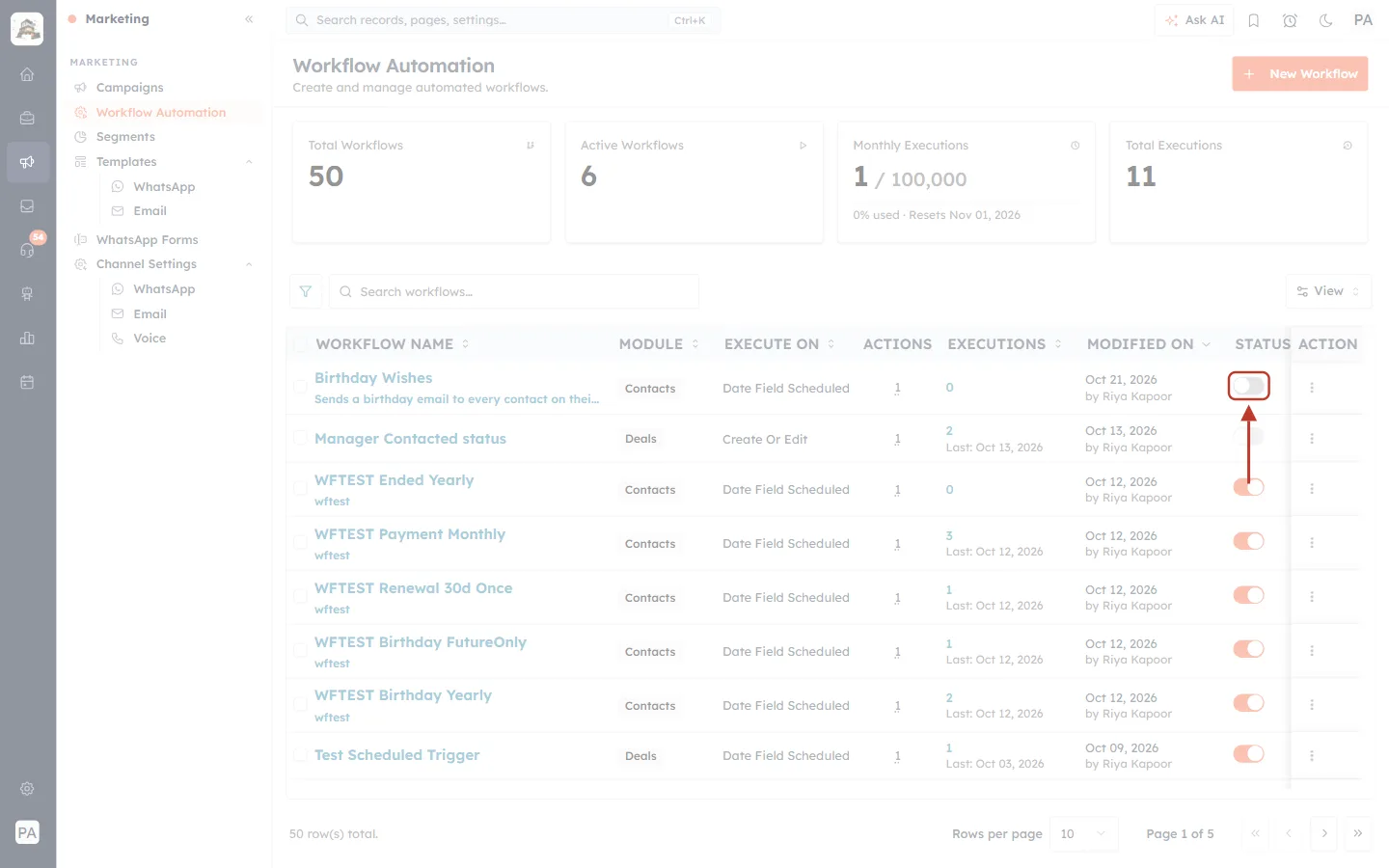Open WhatsApp Forms menu item
This screenshot has width=1389, height=868.
[147, 240]
